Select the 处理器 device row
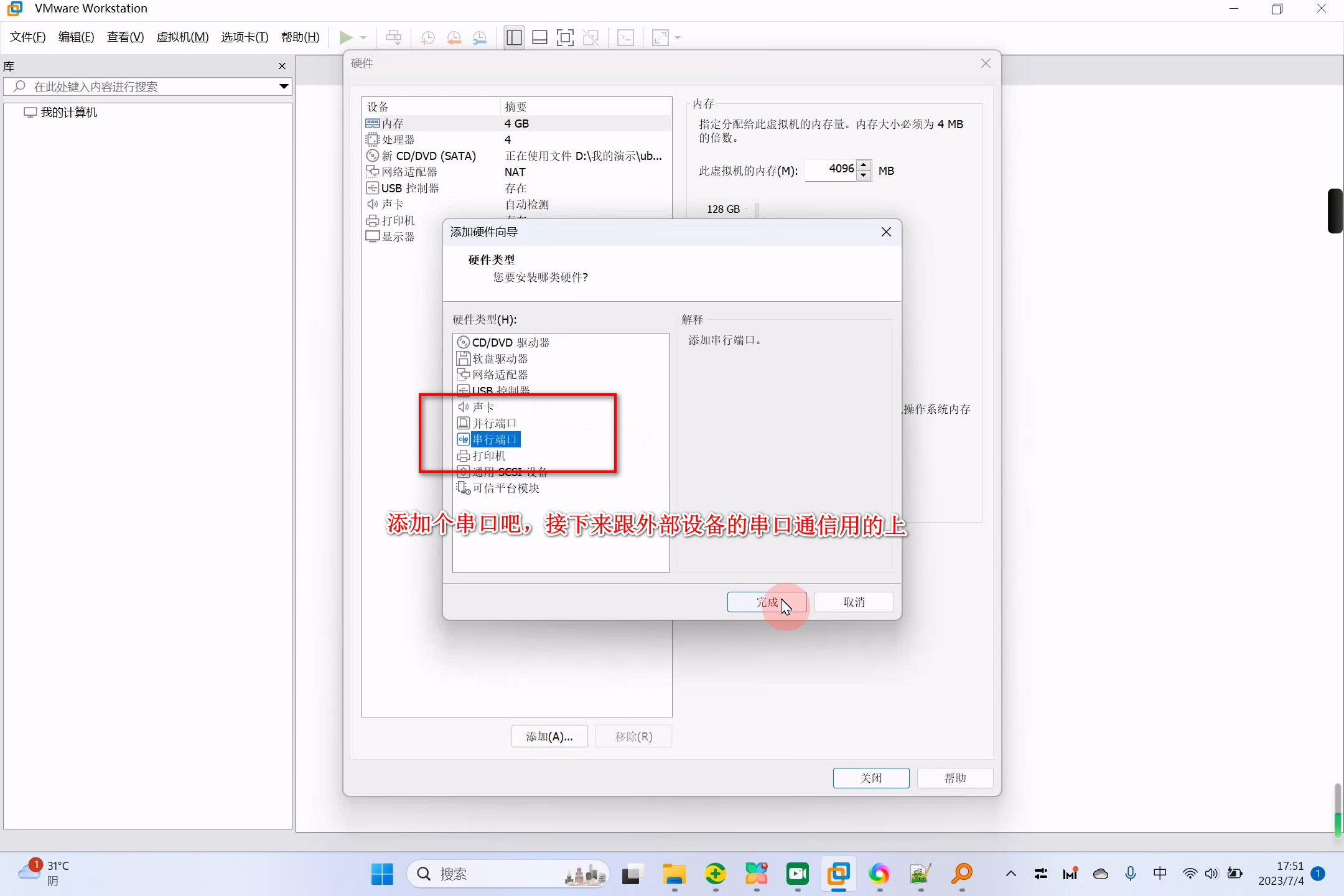 coord(516,139)
